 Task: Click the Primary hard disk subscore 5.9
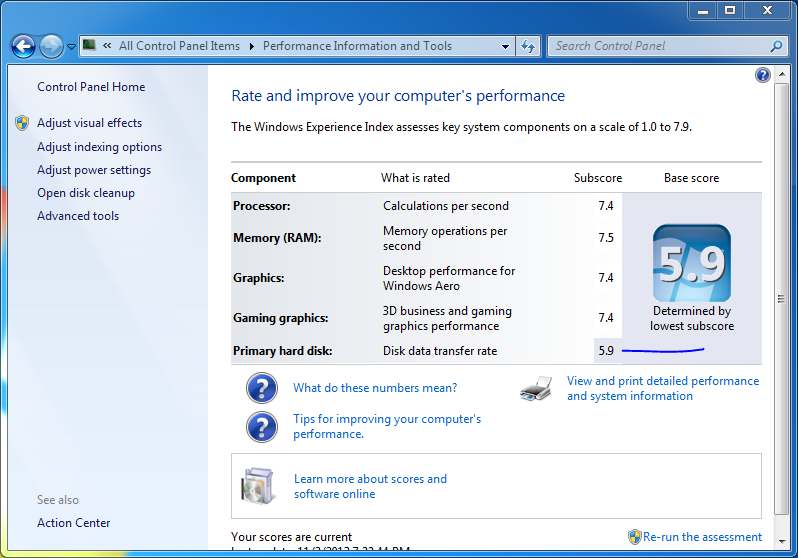point(606,351)
